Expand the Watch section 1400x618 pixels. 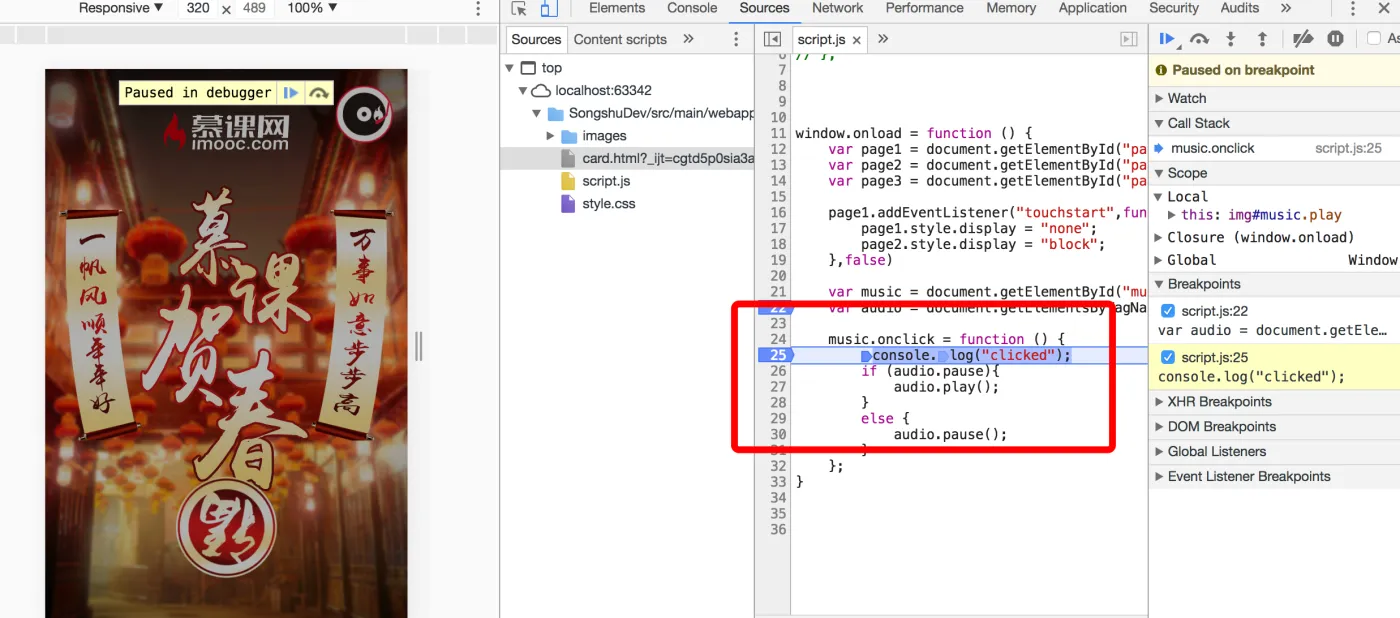tap(1186, 98)
